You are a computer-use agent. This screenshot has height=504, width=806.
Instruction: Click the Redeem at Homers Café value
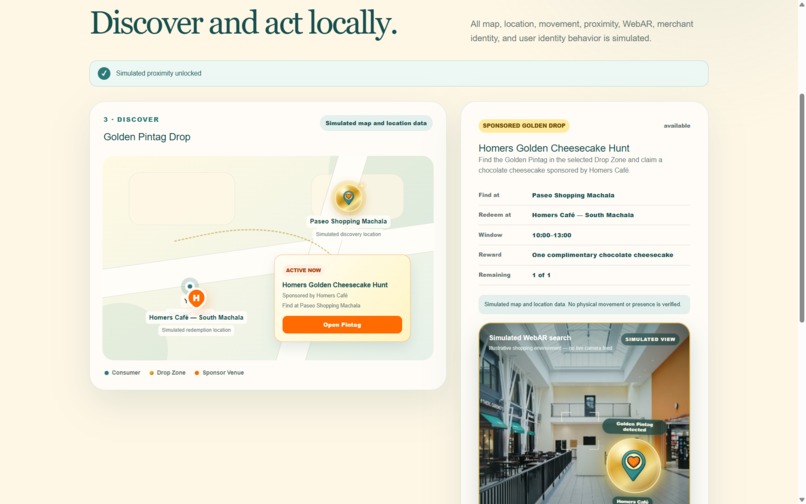coord(583,215)
